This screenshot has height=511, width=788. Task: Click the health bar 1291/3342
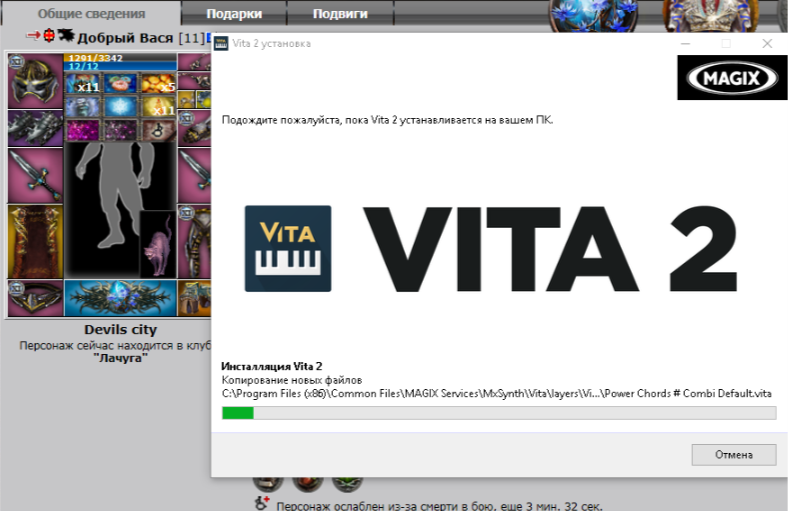(x=121, y=58)
